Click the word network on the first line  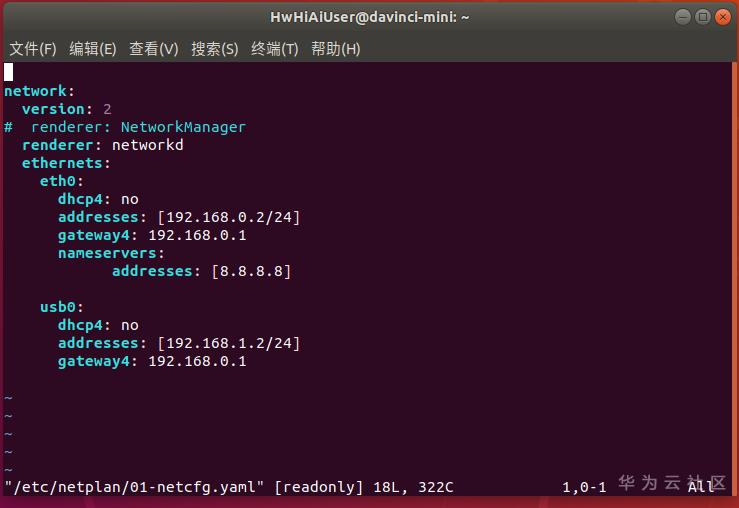[35, 91]
